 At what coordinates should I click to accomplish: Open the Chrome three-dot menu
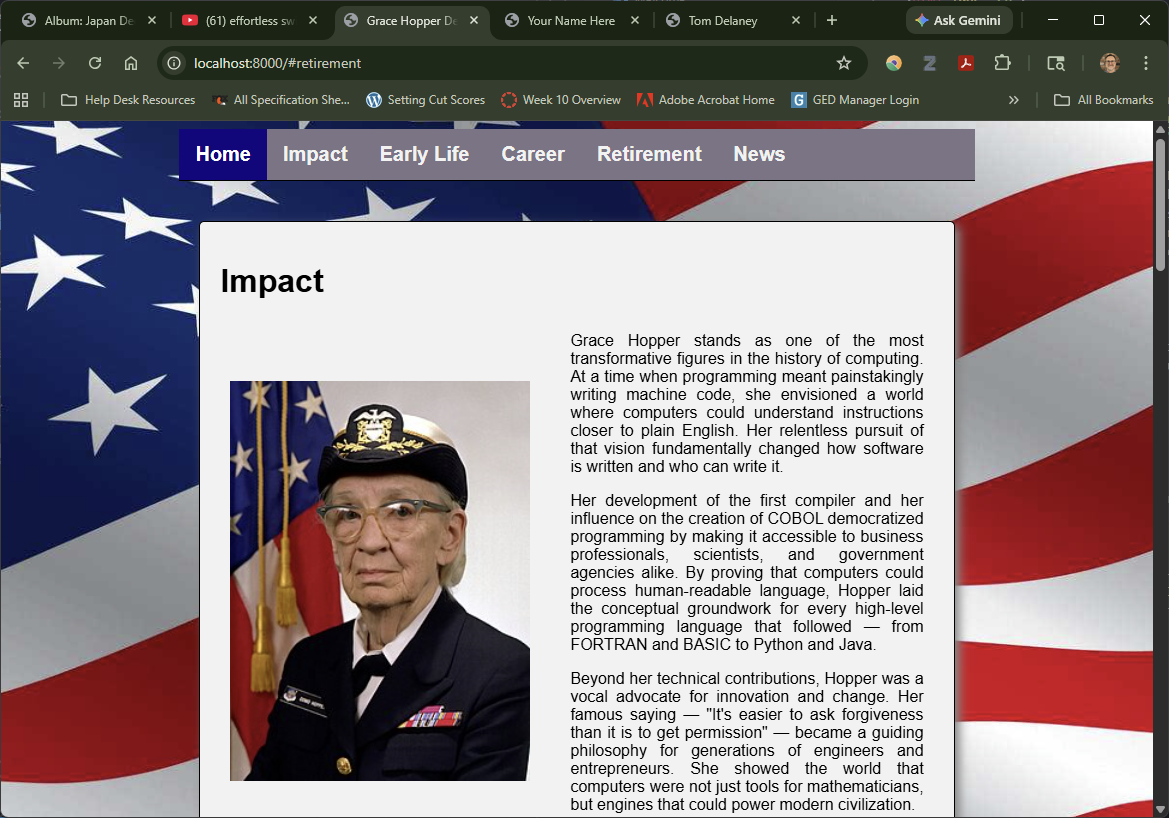1146,62
